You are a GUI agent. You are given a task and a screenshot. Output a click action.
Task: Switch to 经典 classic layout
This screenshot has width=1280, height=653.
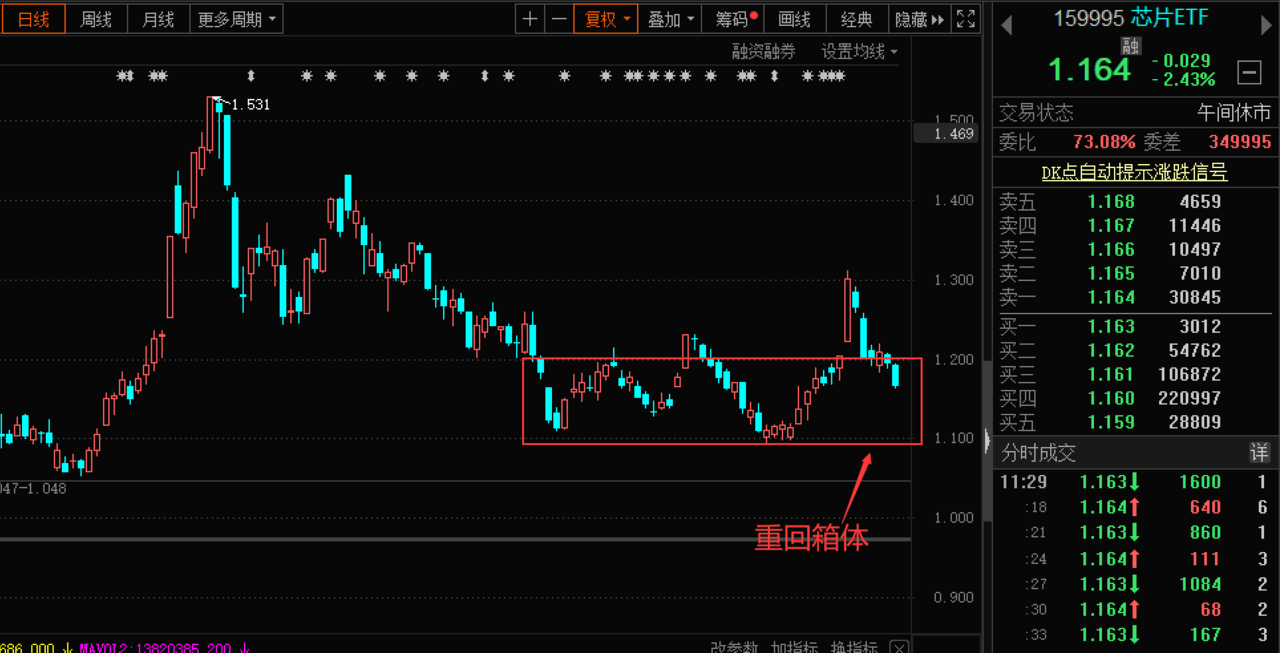tap(857, 19)
